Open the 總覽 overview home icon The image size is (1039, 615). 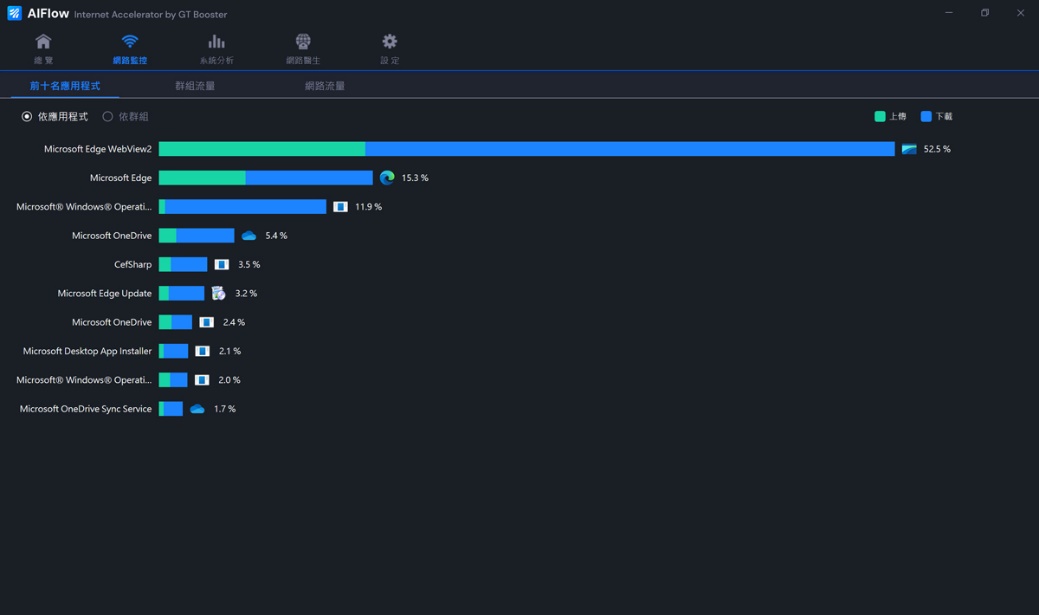(x=43, y=42)
